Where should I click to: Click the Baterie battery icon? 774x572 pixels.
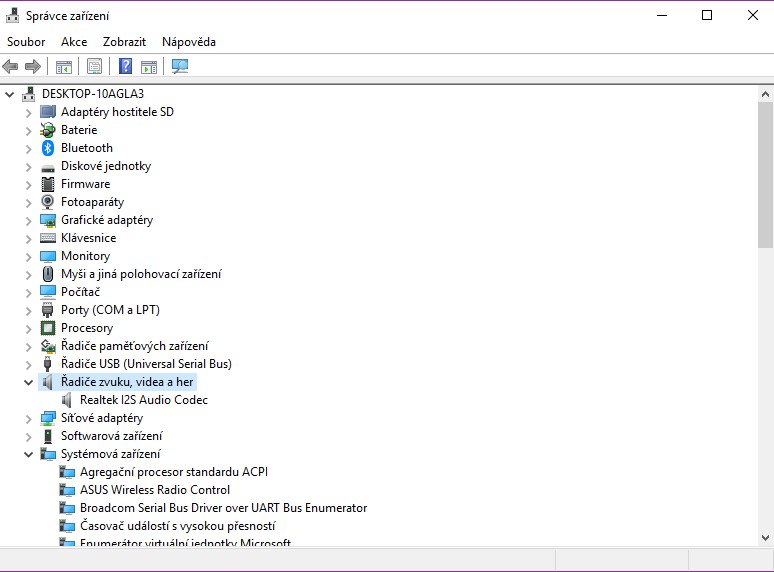[x=47, y=130]
